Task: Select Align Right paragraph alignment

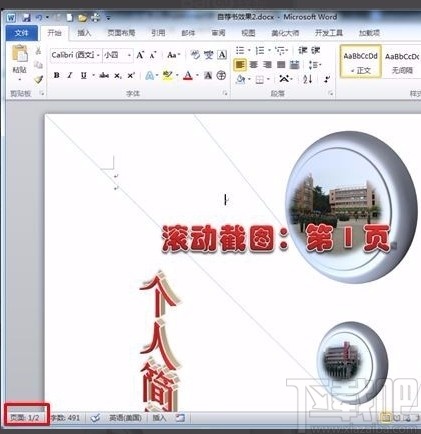Action: click(267, 65)
